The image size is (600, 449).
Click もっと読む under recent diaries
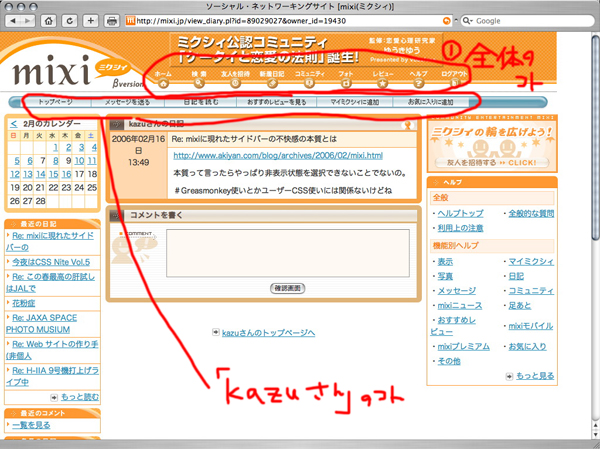[80, 397]
